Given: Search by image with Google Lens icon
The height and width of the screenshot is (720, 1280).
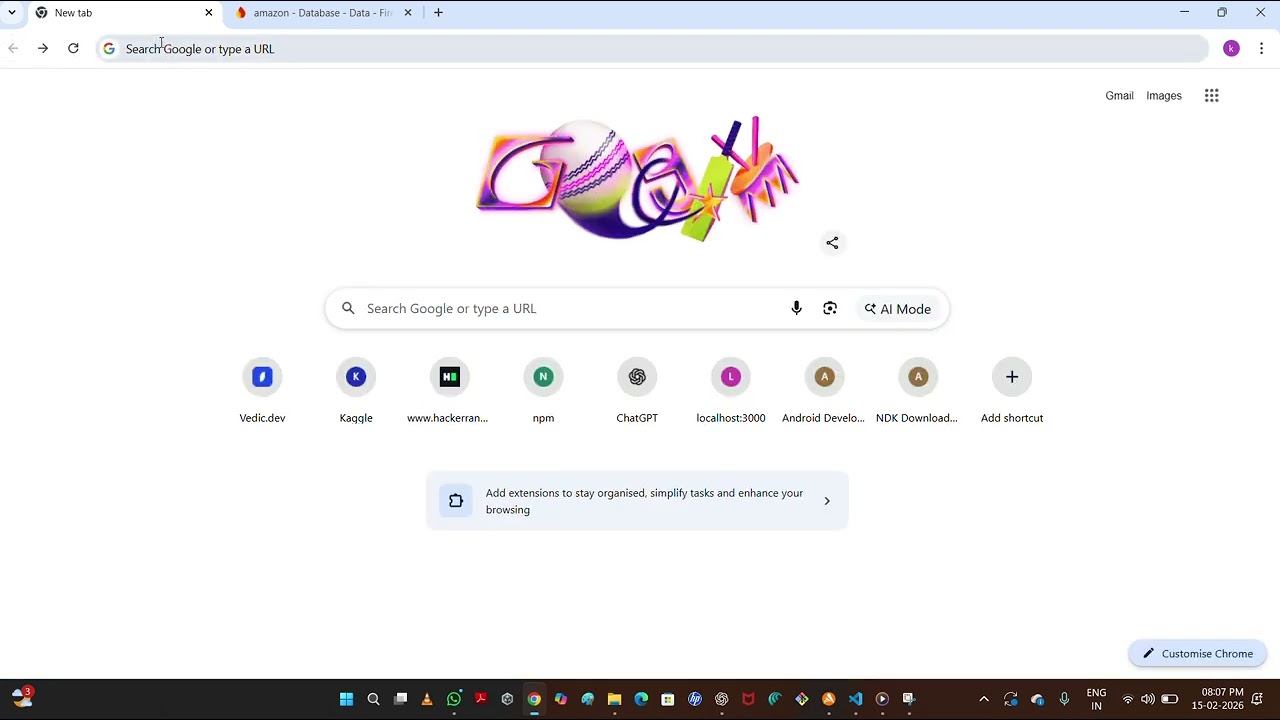Looking at the screenshot, I should pyautogui.click(x=830, y=309).
